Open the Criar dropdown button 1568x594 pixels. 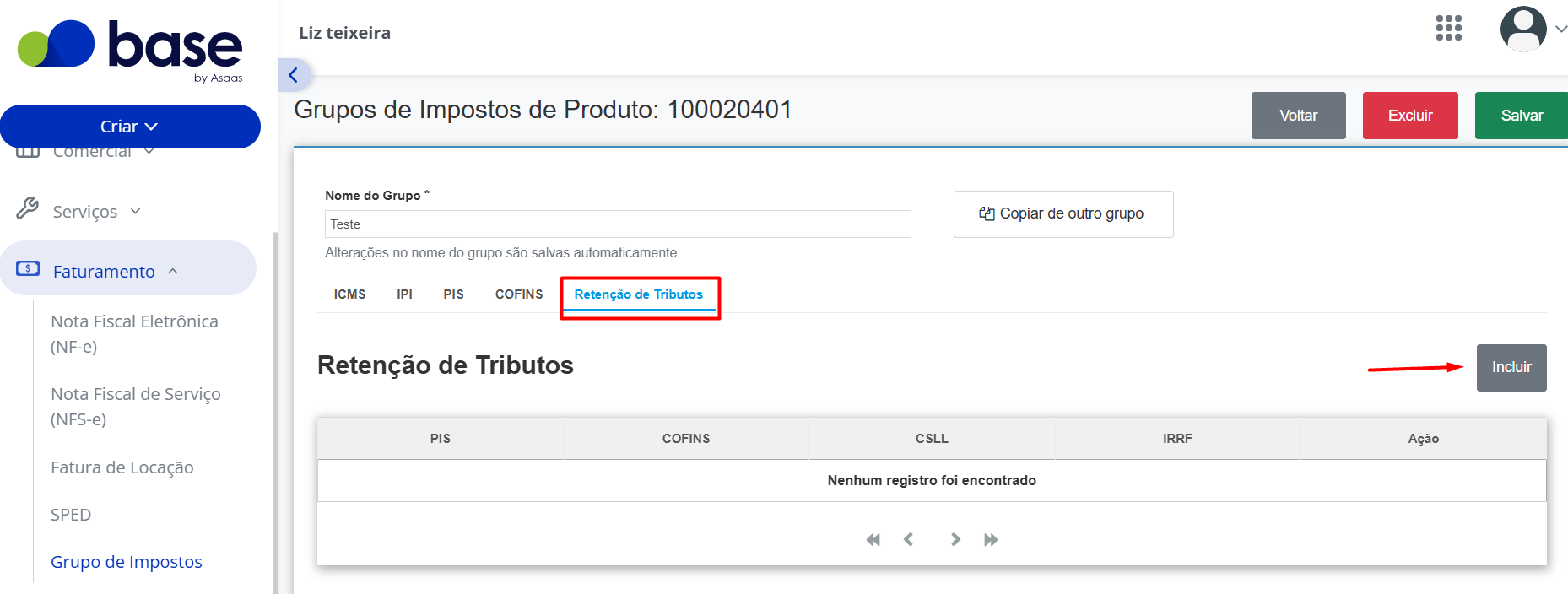(x=130, y=127)
